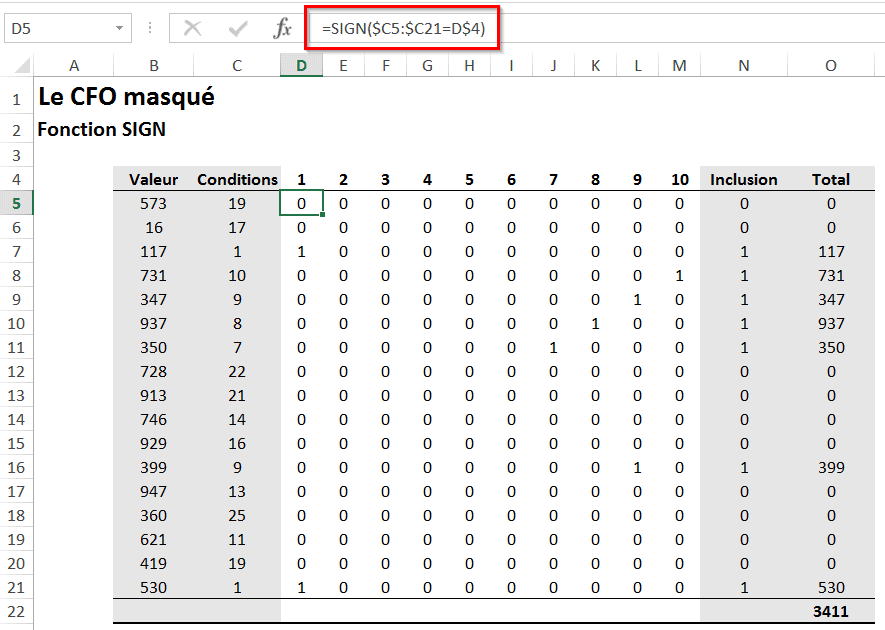The width and height of the screenshot is (885, 630).
Task: Click the Enter checkmark formula icon
Action: [x=238, y=29]
